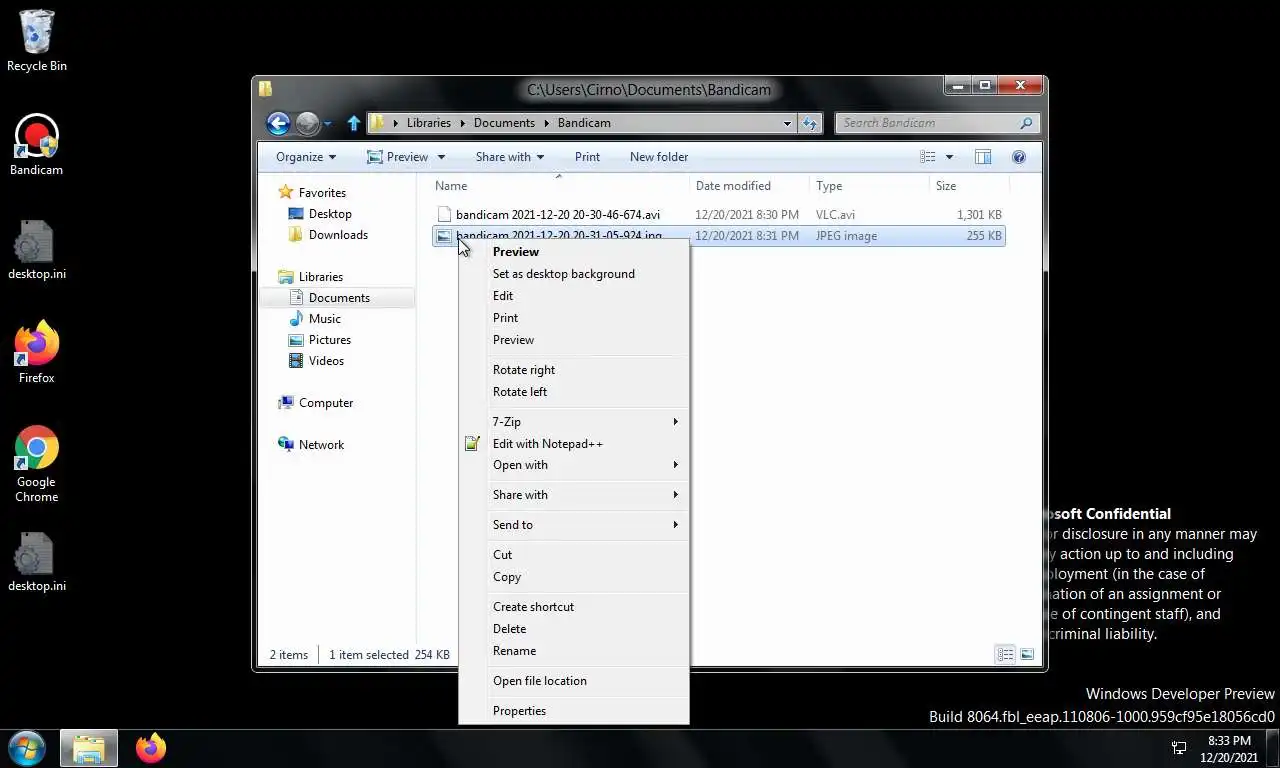Click the network icon in the system tray
1280x768 pixels.
pyautogui.click(x=1179, y=748)
